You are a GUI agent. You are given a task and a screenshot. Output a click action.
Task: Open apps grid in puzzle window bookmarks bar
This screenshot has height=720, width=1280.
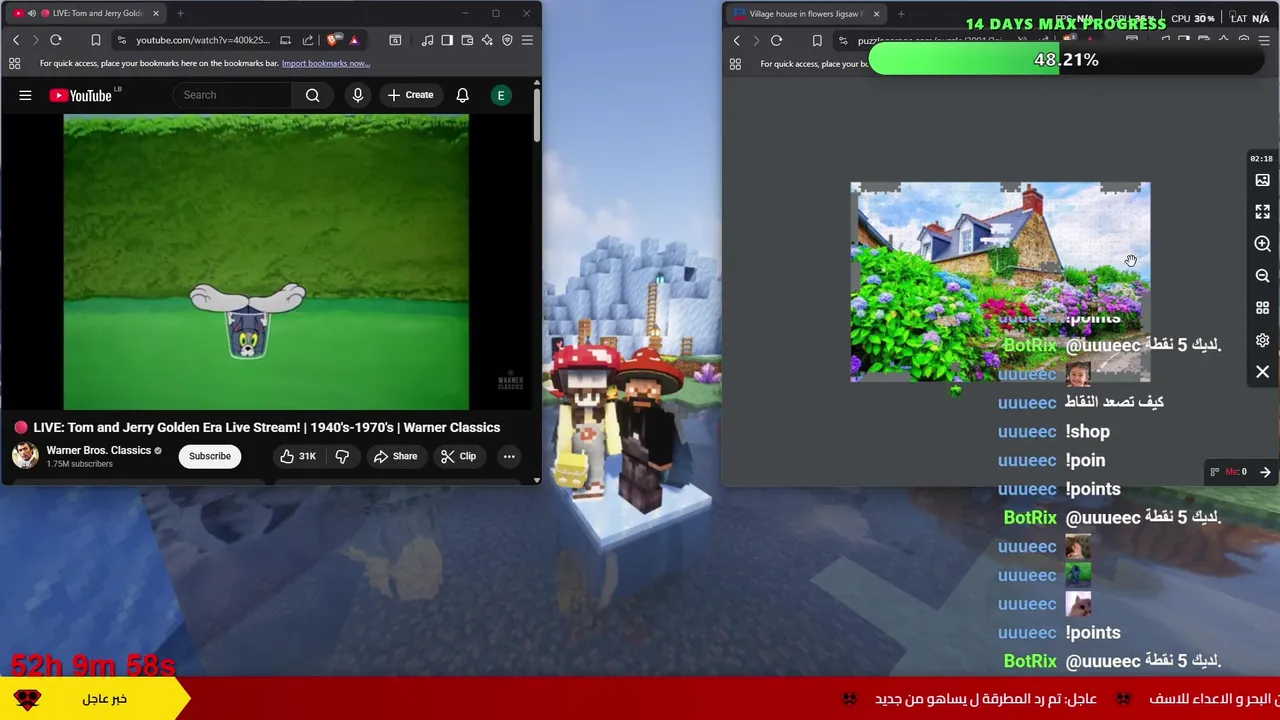tap(735, 64)
